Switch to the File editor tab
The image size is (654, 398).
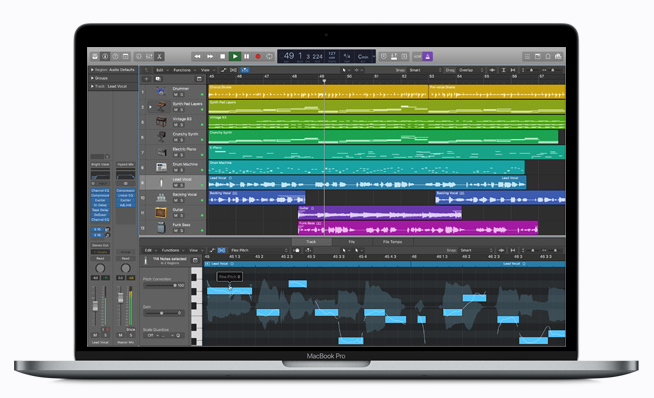352,242
